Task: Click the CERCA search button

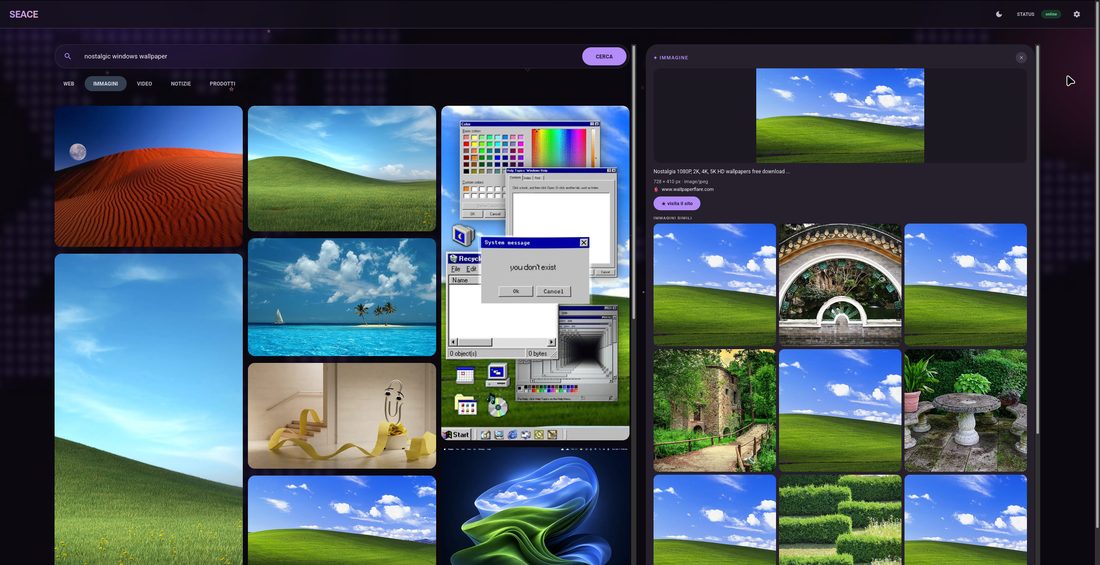Action: coord(604,56)
